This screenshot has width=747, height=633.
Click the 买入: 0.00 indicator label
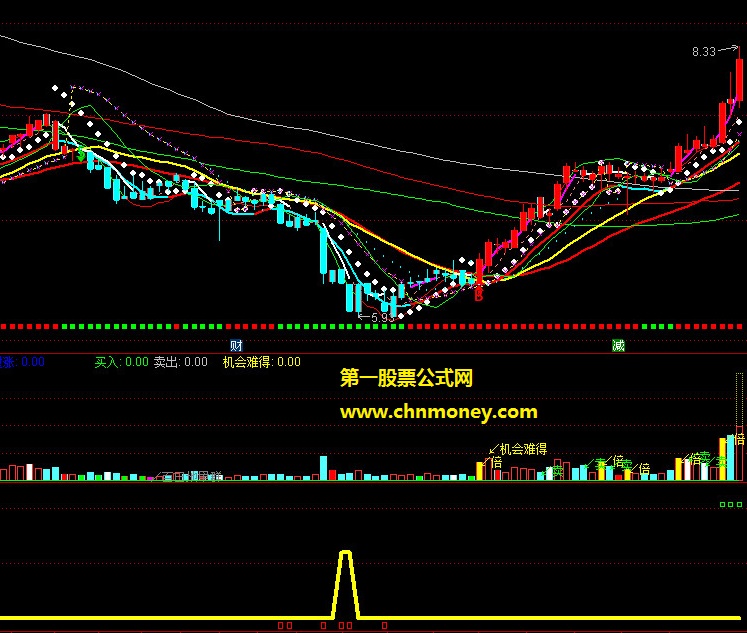click(x=121, y=362)
